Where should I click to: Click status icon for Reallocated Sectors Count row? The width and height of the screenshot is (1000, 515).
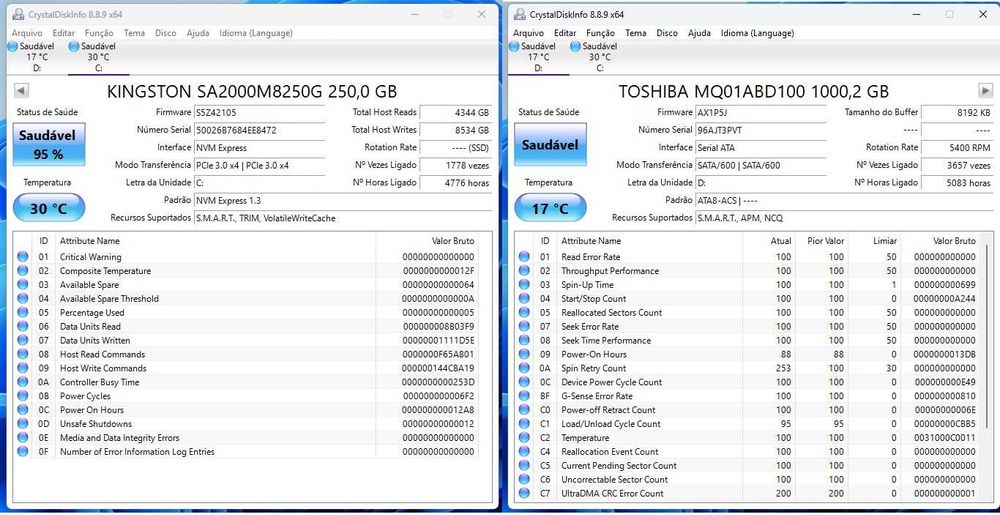[x=524, y=312]
